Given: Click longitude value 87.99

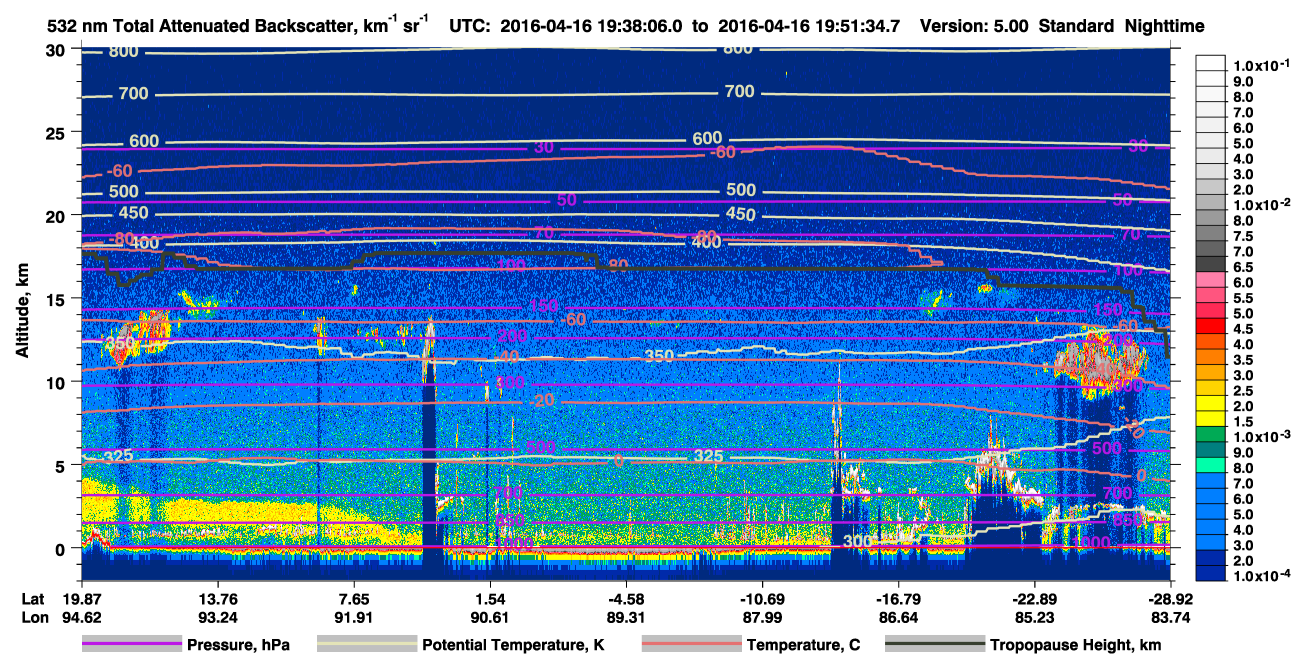Looking at the screenshot, I should click(x=762, y=618).
